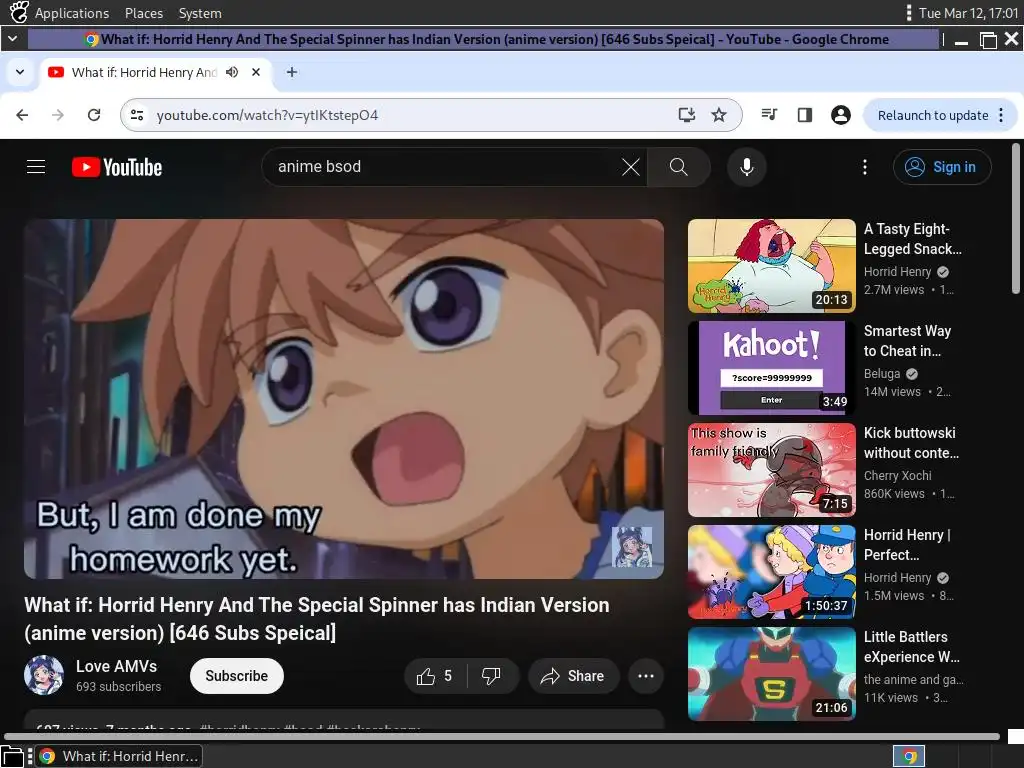Click the GNOME foot logo icon
This screenshot has width=1024, height=768.
(x=19, y=12)
